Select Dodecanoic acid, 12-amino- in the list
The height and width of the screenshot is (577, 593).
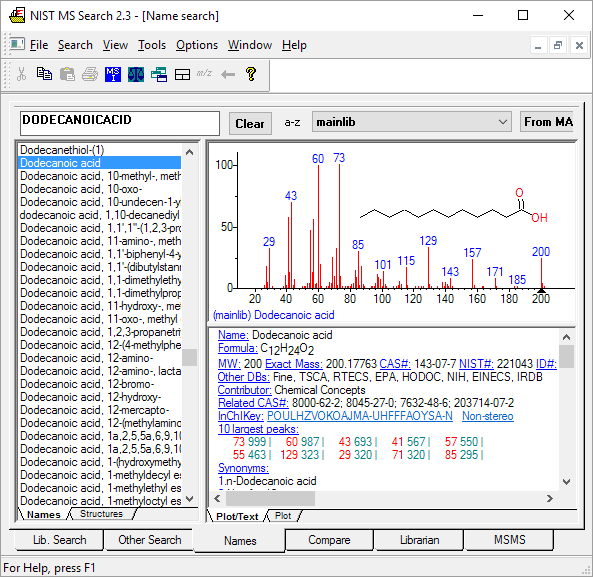(100, 358)
